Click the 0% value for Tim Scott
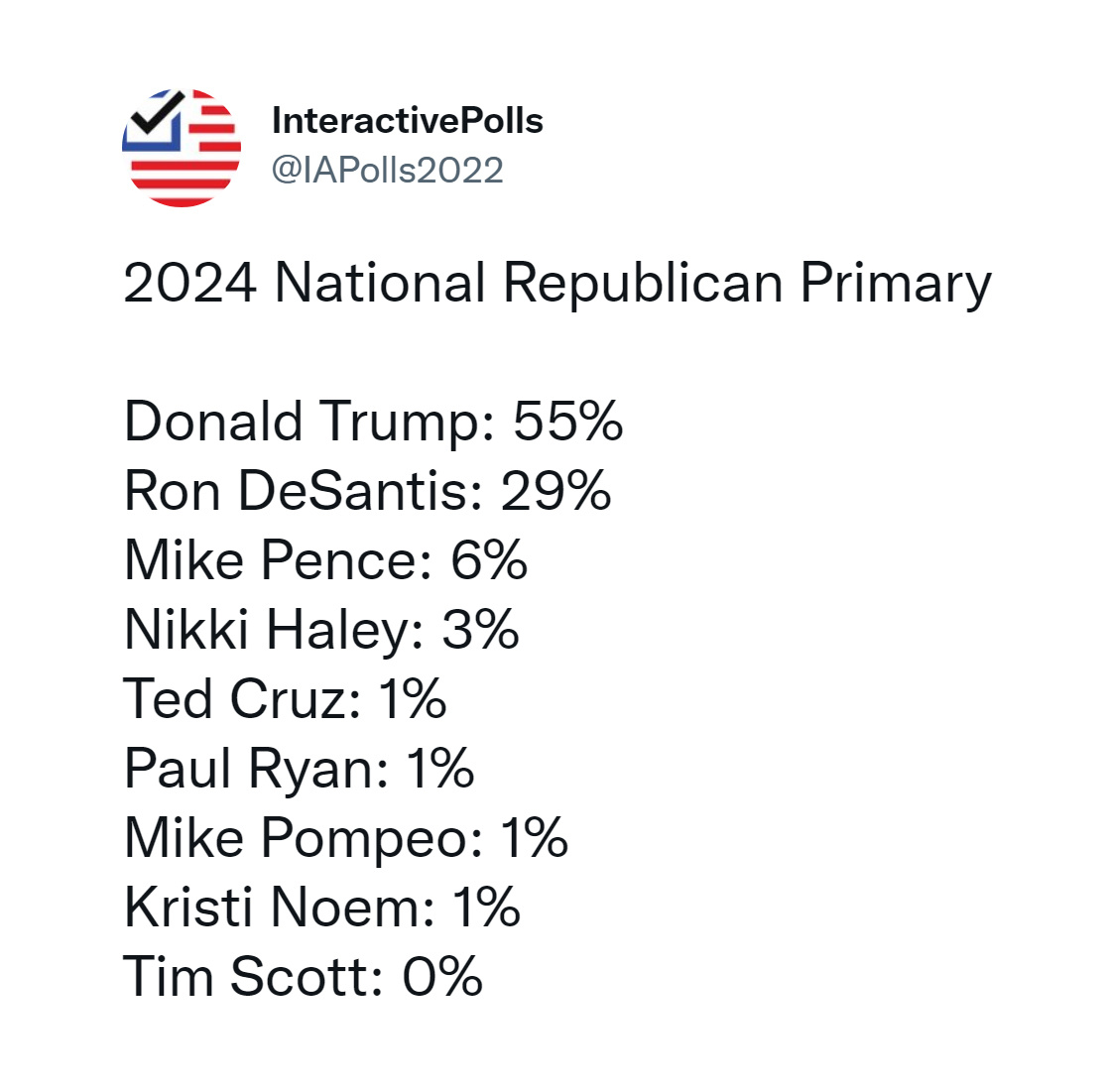Viewport: 1108px width, 1092px height. click(x=442, y=976)
